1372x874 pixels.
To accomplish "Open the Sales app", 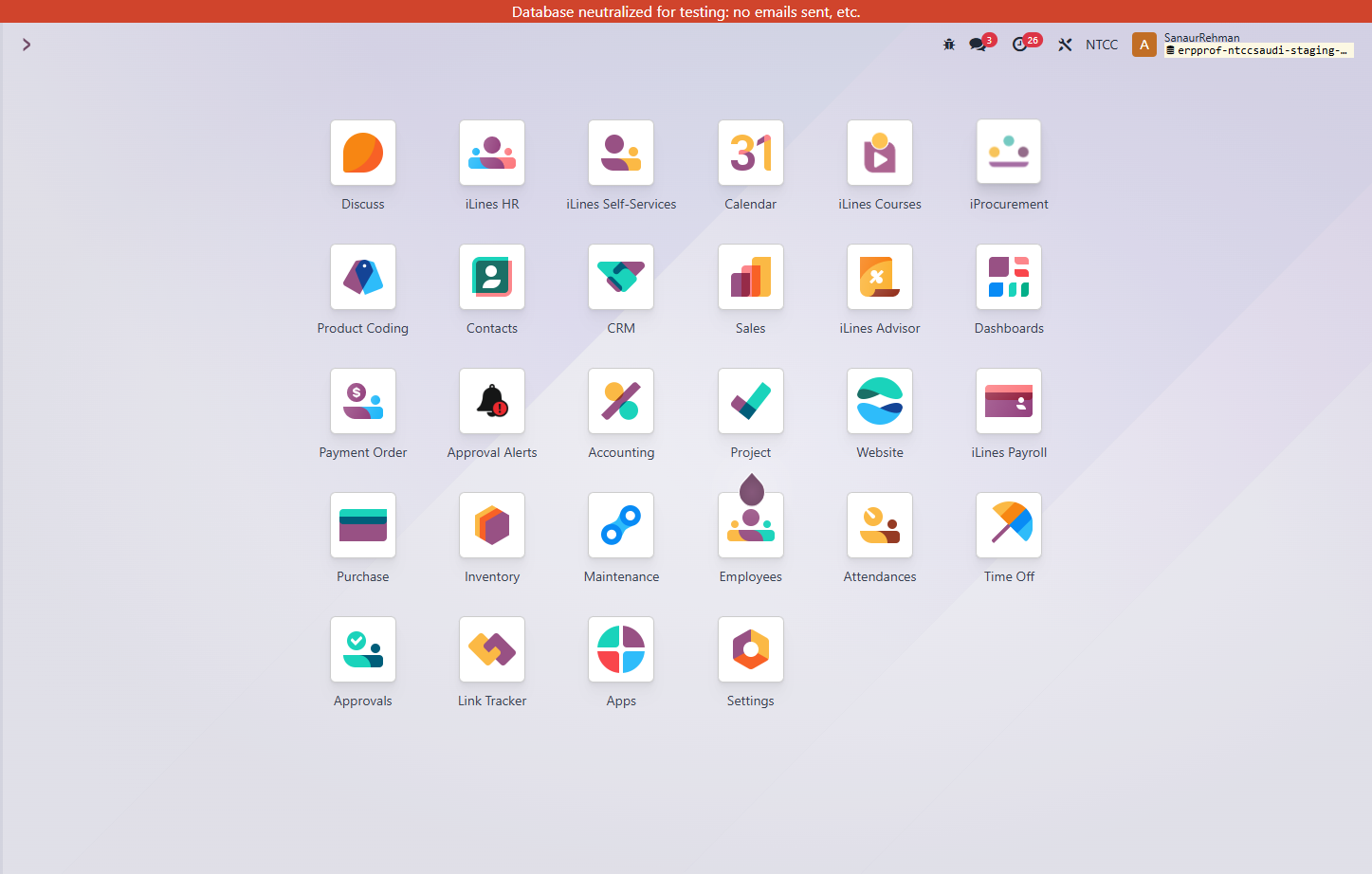I will tap(751, 277).
